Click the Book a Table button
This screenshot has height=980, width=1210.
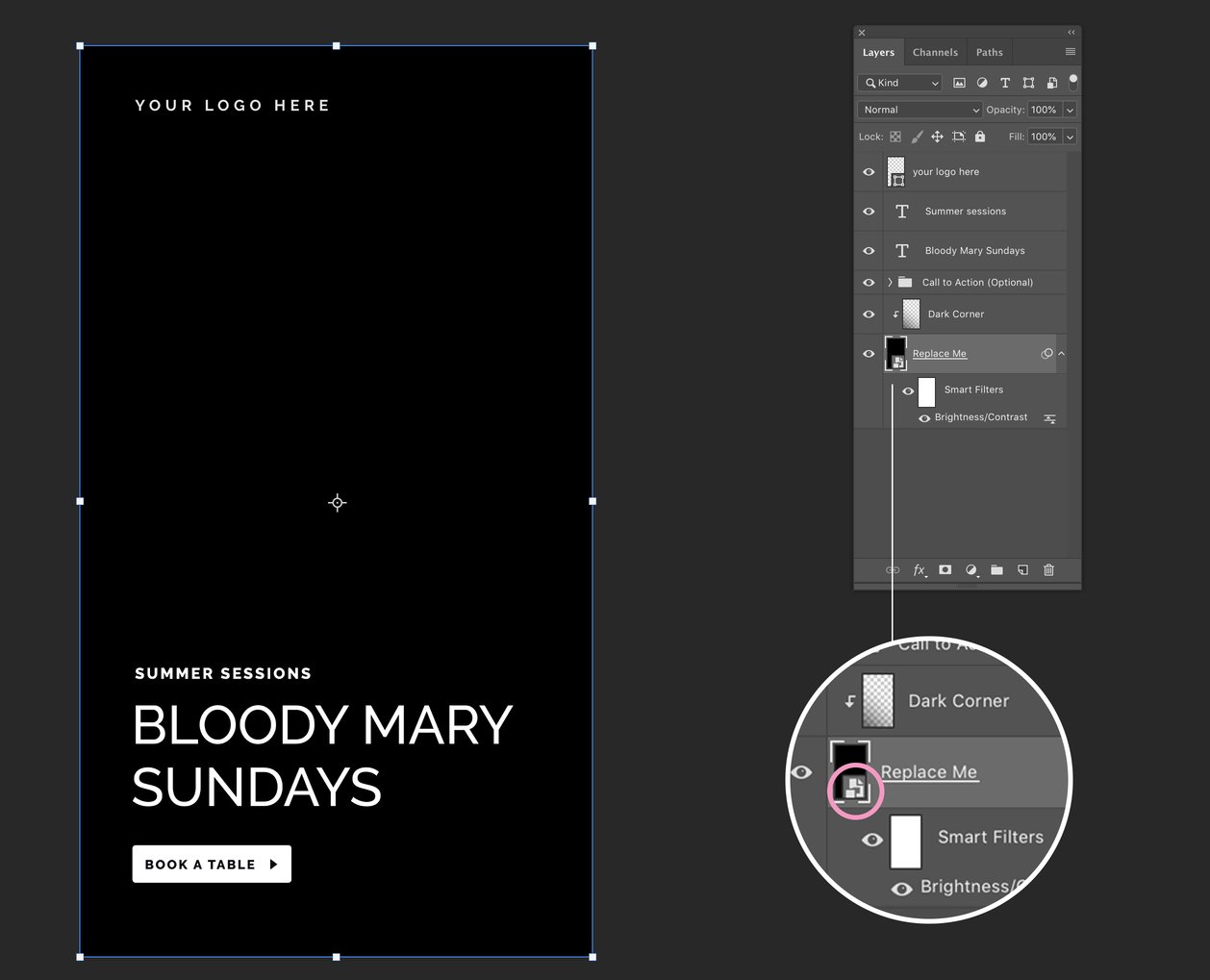coord(212,864)
